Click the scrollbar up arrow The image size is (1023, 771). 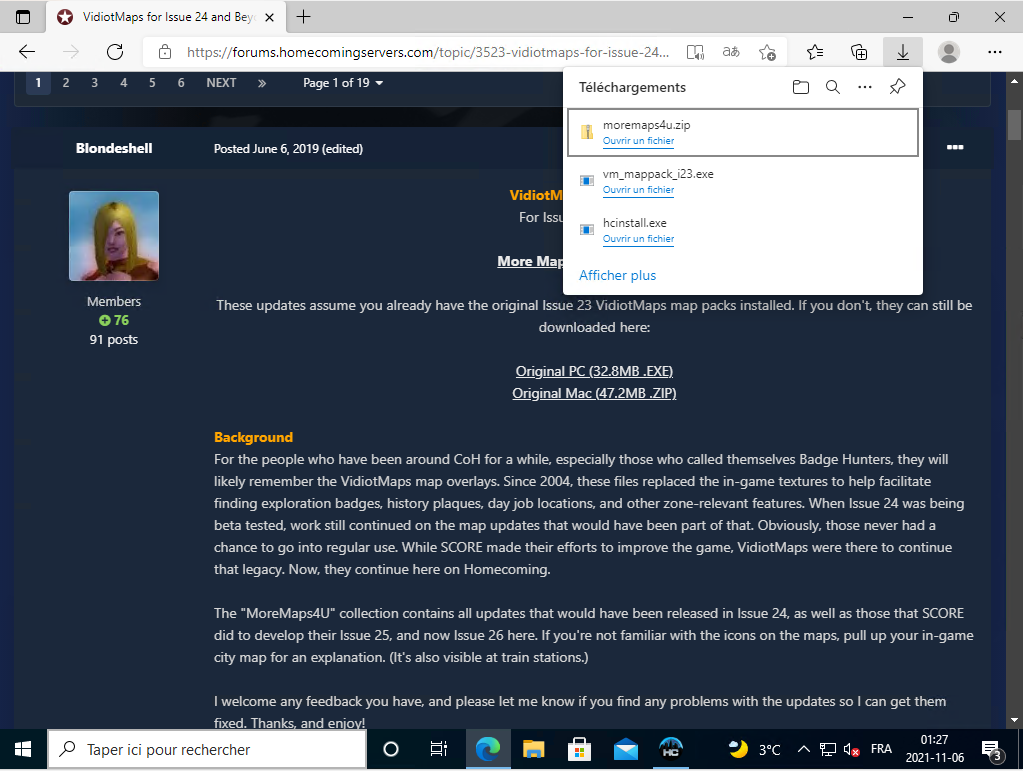1014,82
